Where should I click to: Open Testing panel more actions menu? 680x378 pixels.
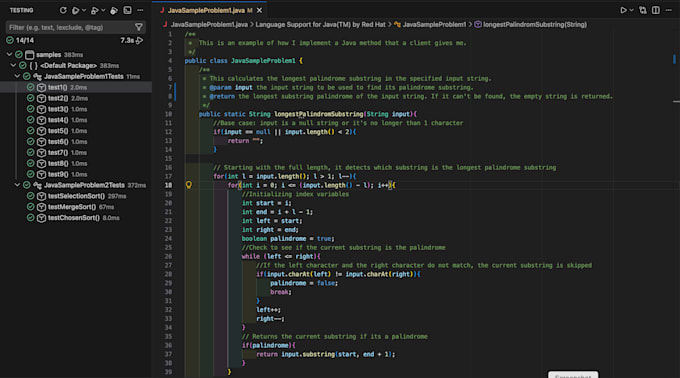point(140,10)
